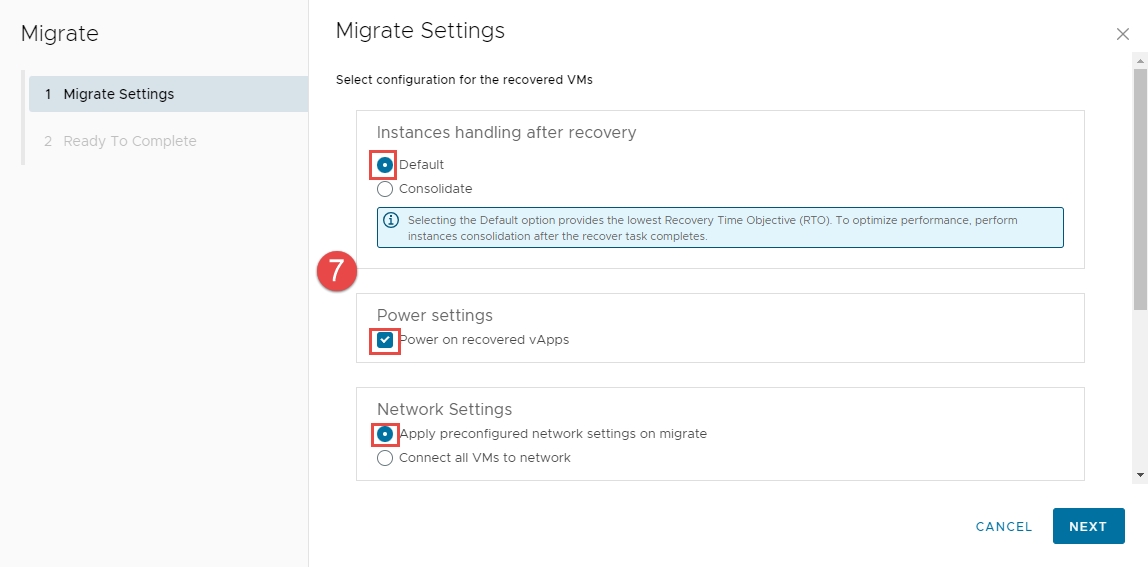Click the Instances handling after recovery heading
This screenshot has width=1148, height=567.
pos(506,132)
